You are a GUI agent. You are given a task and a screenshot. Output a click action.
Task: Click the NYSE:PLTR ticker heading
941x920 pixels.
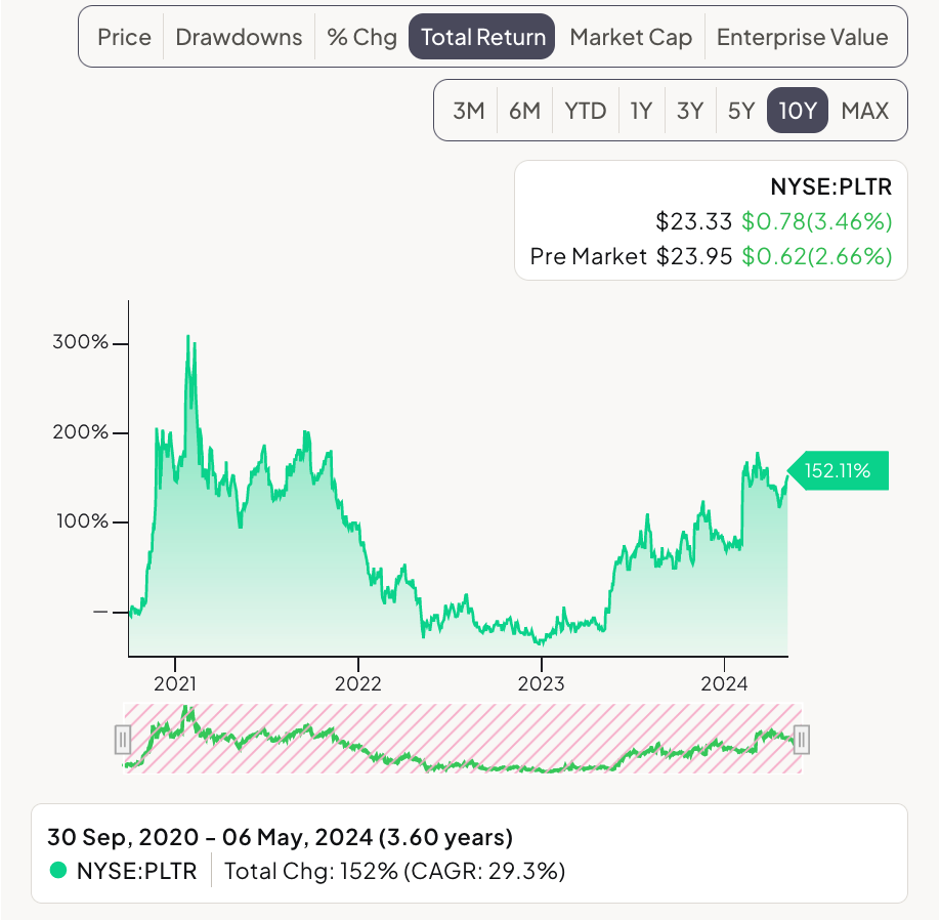[x=831, y=186]
